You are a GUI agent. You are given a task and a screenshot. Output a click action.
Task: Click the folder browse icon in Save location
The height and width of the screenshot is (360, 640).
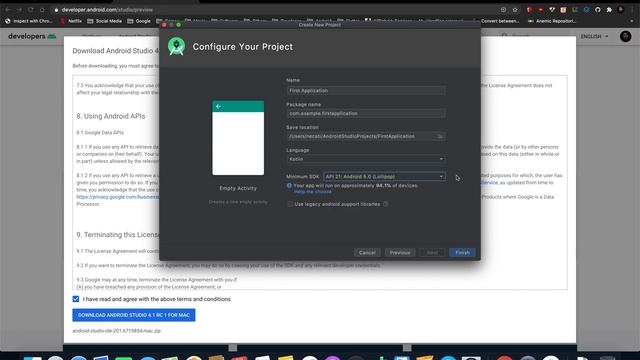tap(440, 136)
